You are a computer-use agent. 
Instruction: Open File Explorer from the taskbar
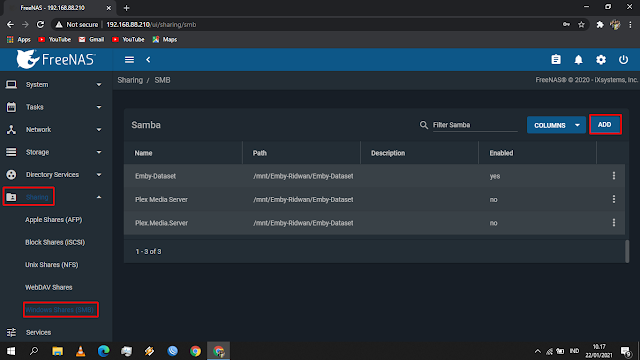click(x=57, y=351)
